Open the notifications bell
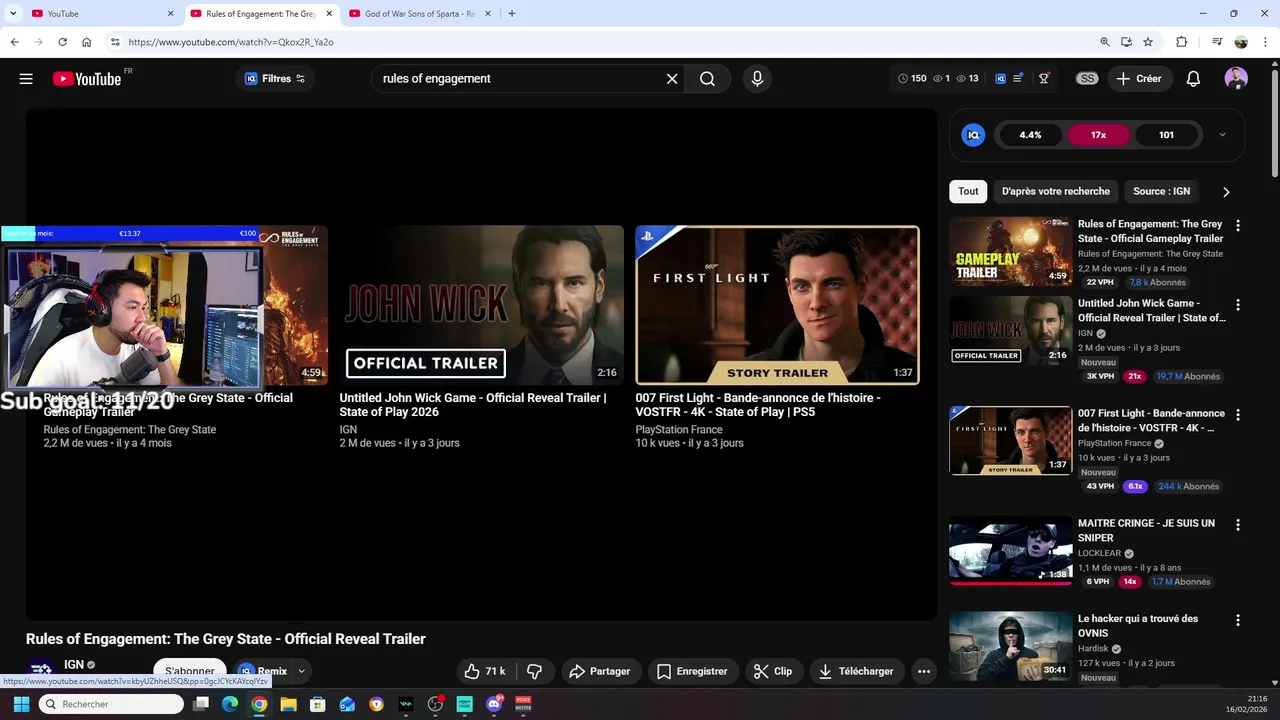The image size is (1280, 720). point(1193,79)
